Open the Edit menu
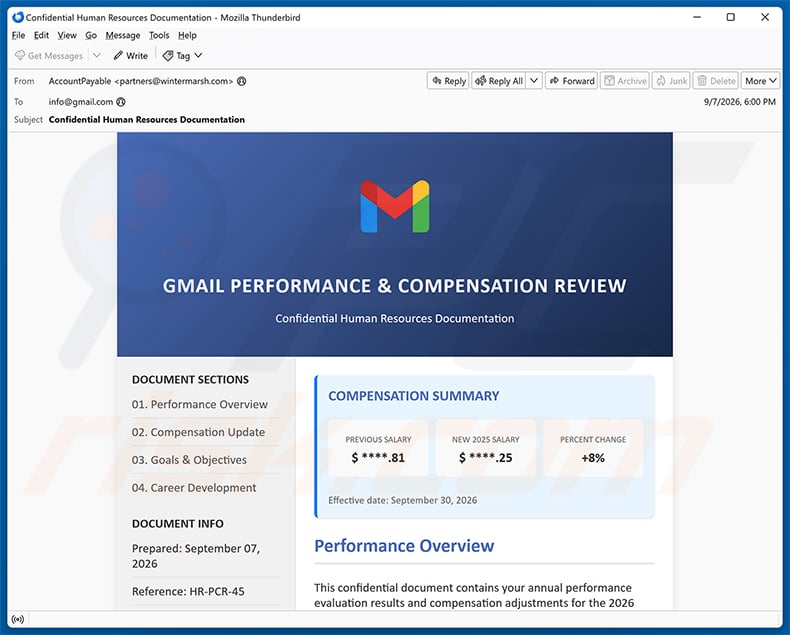This screenshot has width=790, height=635. tap(41, 35)
